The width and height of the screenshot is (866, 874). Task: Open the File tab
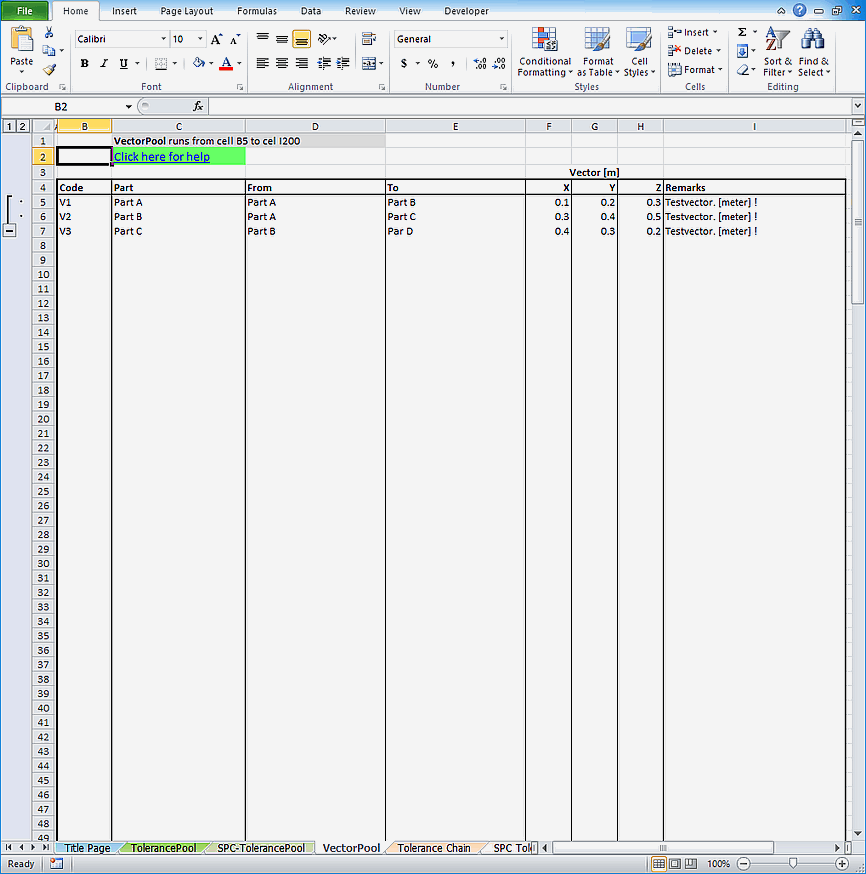[25, 11]
